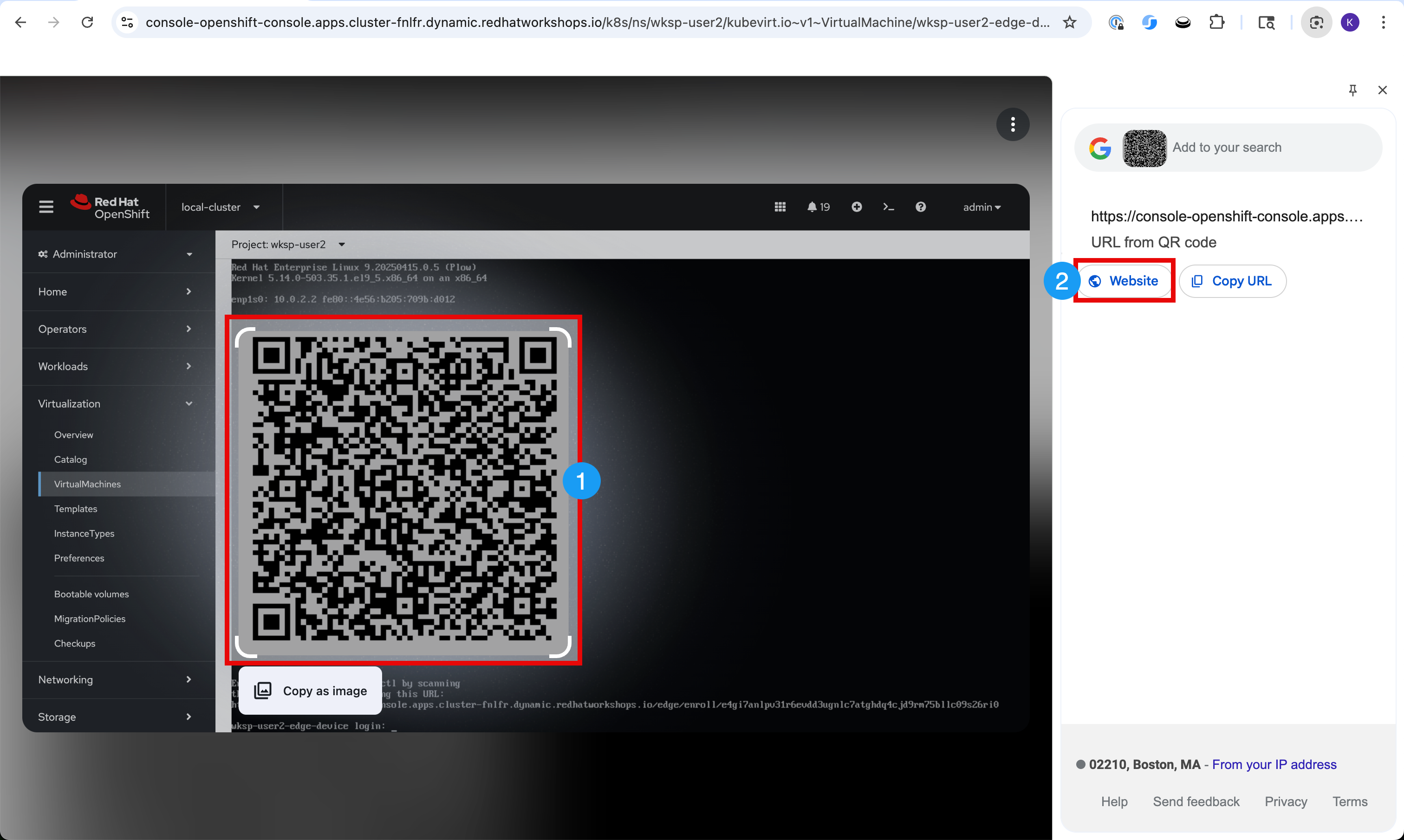The width and height of the screenshot is (1404, 840).
Task: Click the Google G logo
Action: pos(1100,149)
